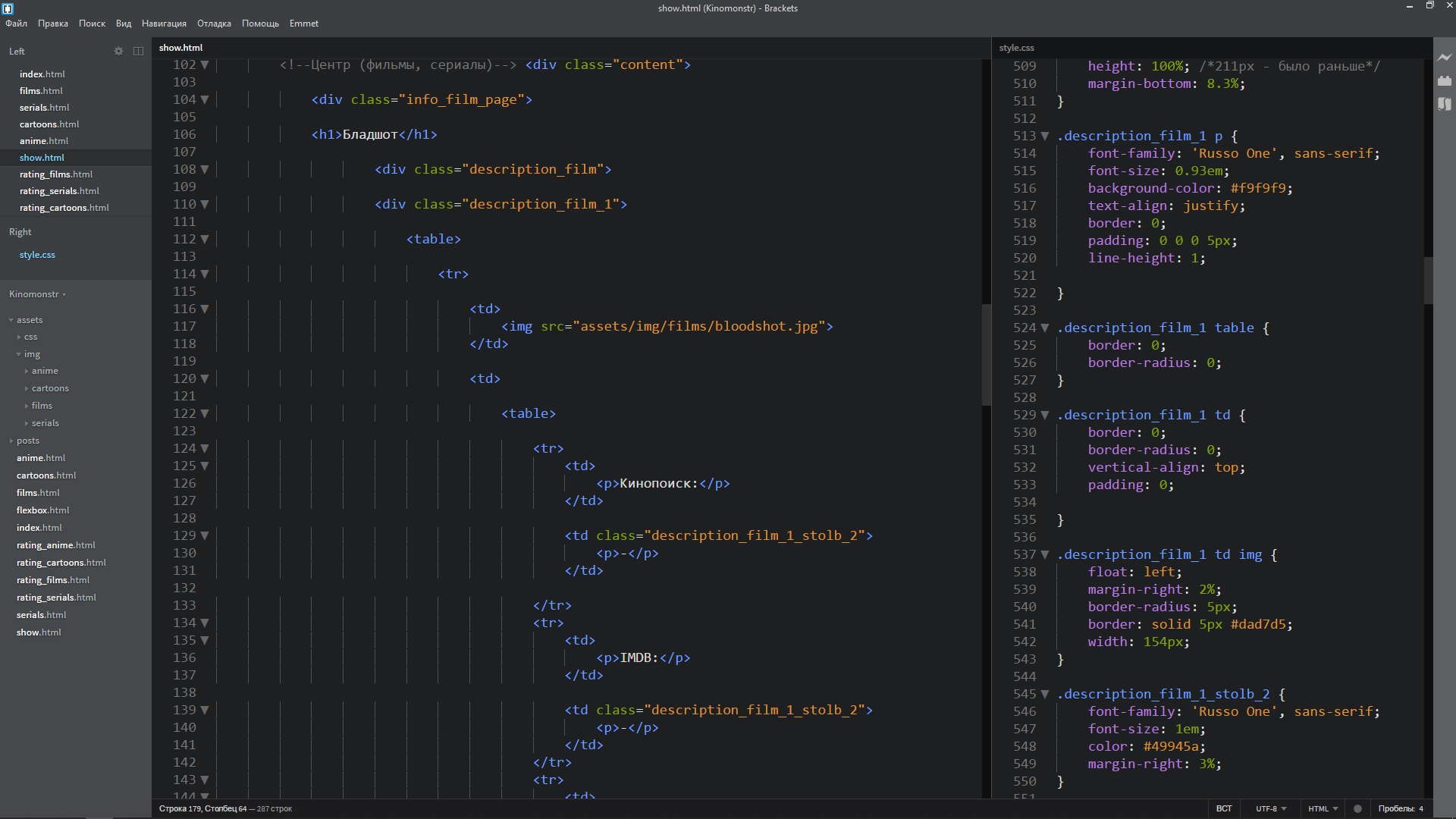Open rating_serials.html in Left working set
This screenshot has width=1456, height=819.
(59, 191)
